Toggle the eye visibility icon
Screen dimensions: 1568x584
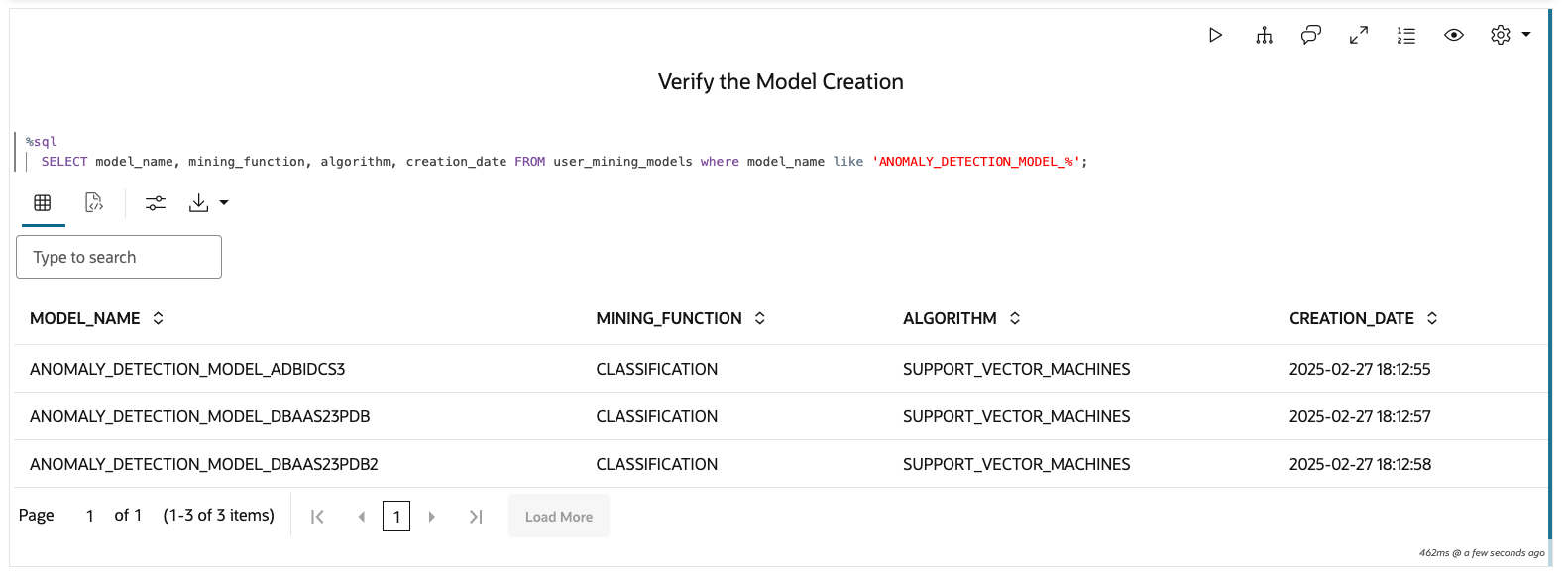point(1454,35)
